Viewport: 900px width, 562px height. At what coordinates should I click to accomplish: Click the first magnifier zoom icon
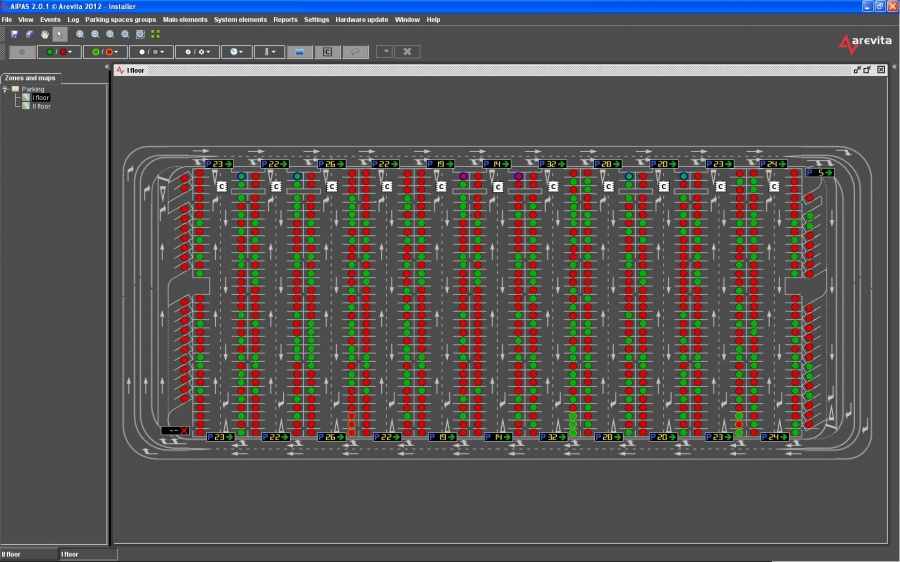click(x=81, y=34)
